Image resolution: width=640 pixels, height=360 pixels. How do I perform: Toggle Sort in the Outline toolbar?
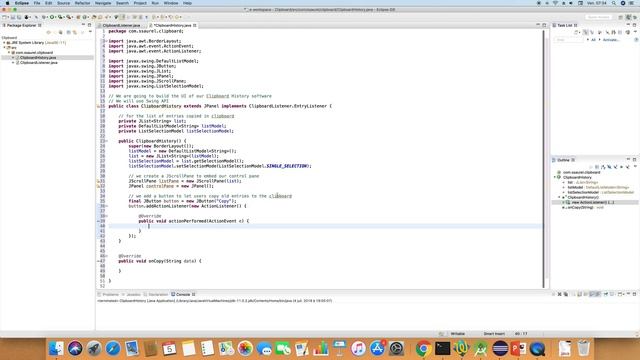click(x=603, y=167)
